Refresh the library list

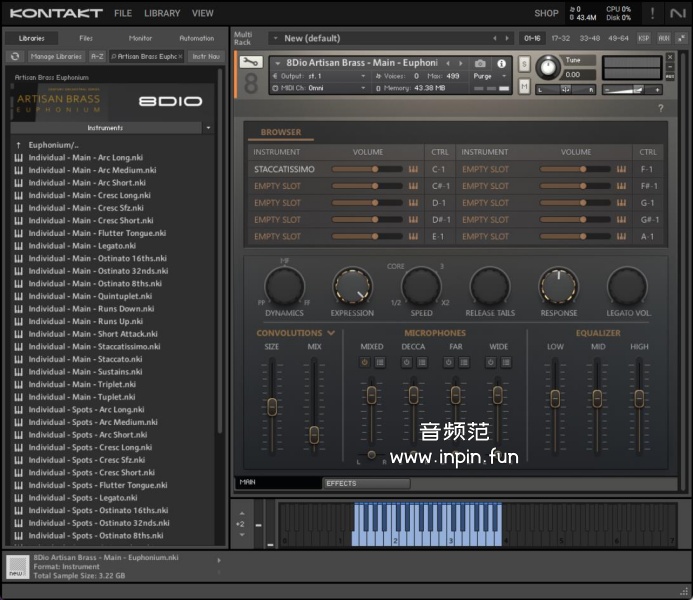tap(15, 57)
